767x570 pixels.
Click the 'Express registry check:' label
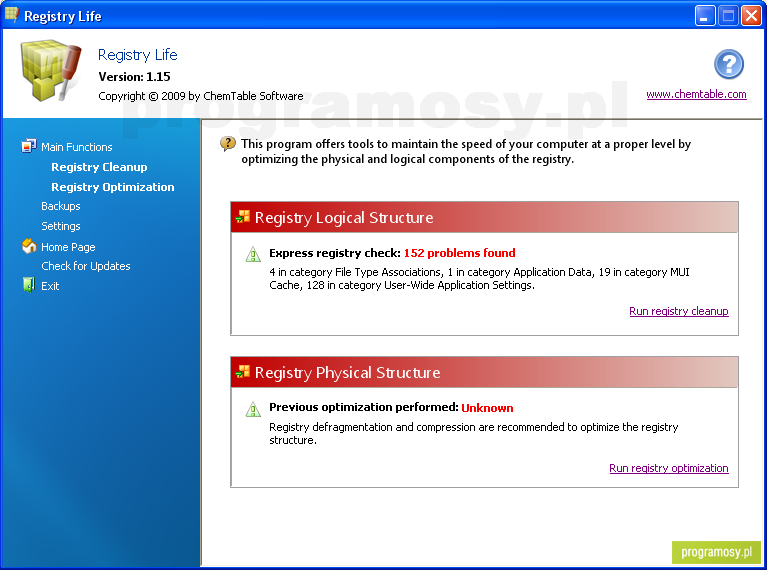point(335,253)
